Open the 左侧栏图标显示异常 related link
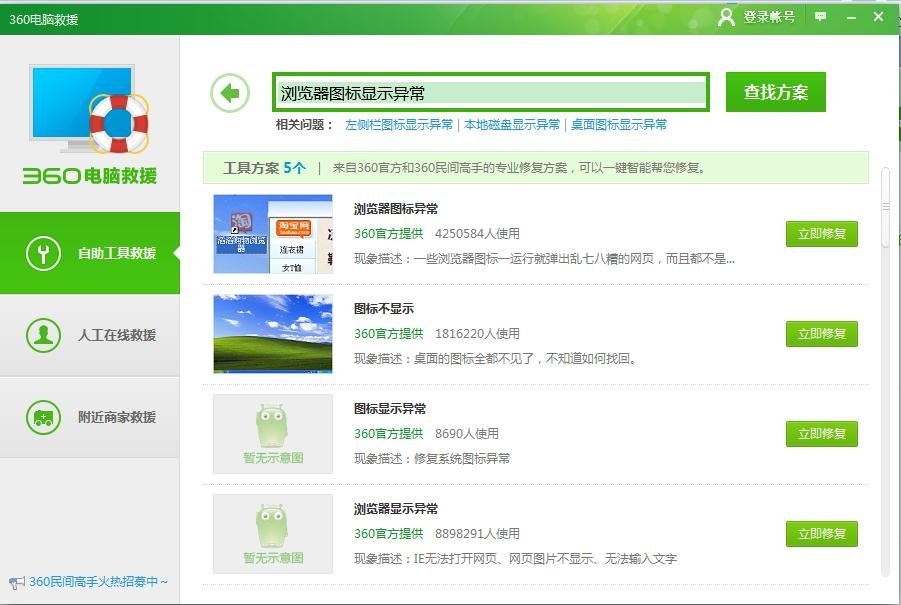Screen dimensions: 901x605 click(x=398, y=126)
